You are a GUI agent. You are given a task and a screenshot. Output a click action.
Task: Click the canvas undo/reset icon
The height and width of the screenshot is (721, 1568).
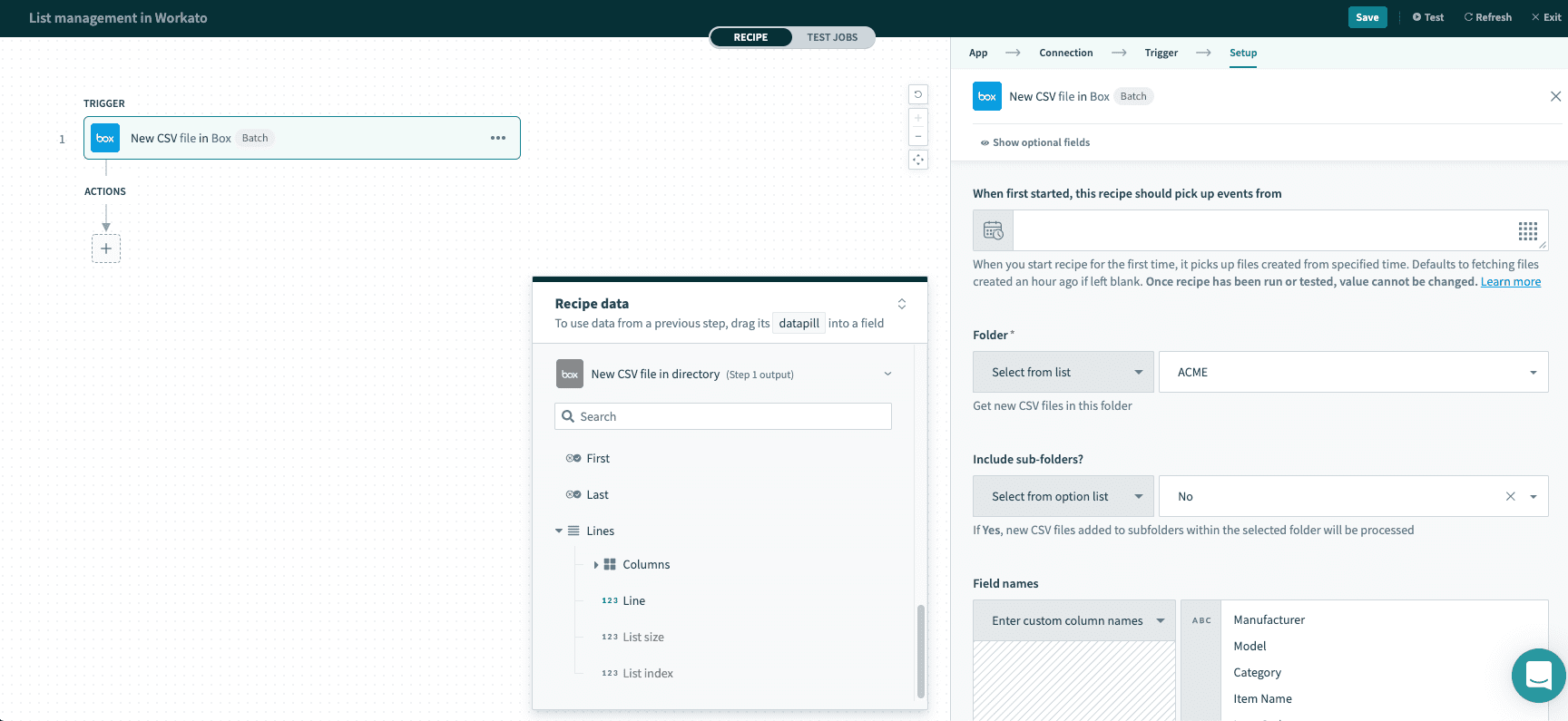pyautogui.click(x=918, y=94)
